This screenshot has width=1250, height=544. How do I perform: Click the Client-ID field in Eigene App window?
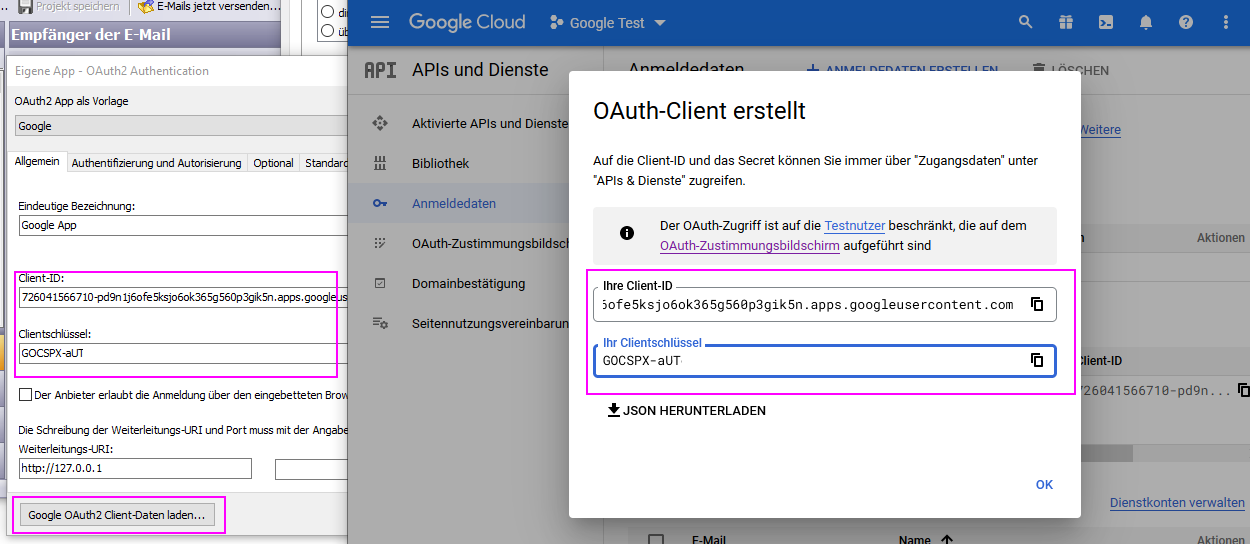pos(183,297)
